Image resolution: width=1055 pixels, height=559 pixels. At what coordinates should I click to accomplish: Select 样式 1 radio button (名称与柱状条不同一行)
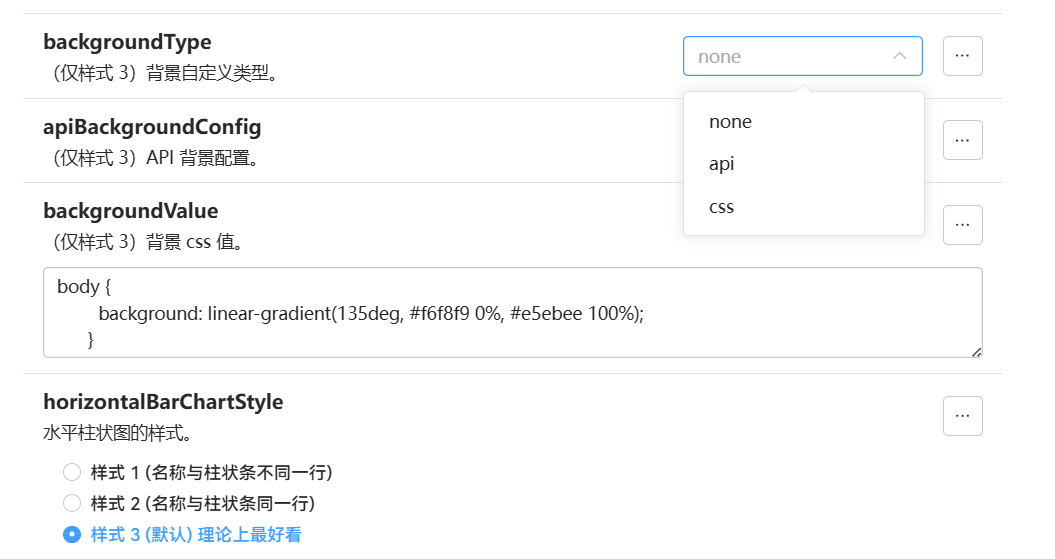72,472
